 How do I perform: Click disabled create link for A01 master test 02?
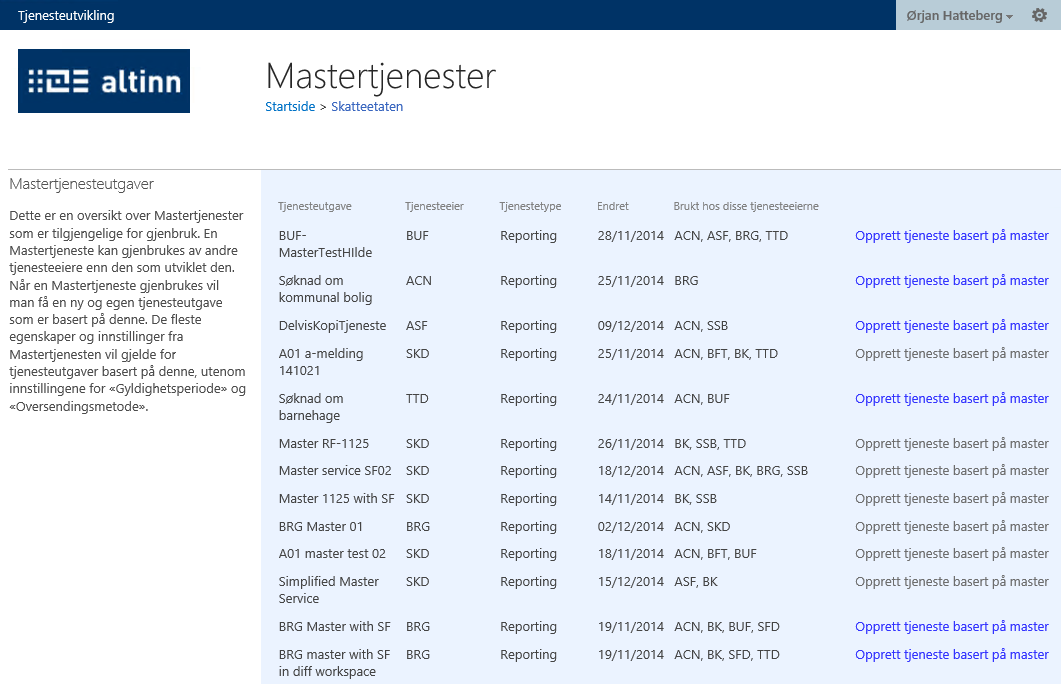[951, 553]
